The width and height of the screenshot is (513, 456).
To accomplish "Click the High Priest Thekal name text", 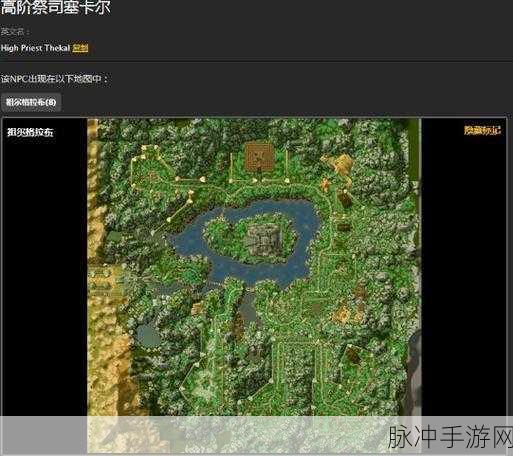I will 35,48.
